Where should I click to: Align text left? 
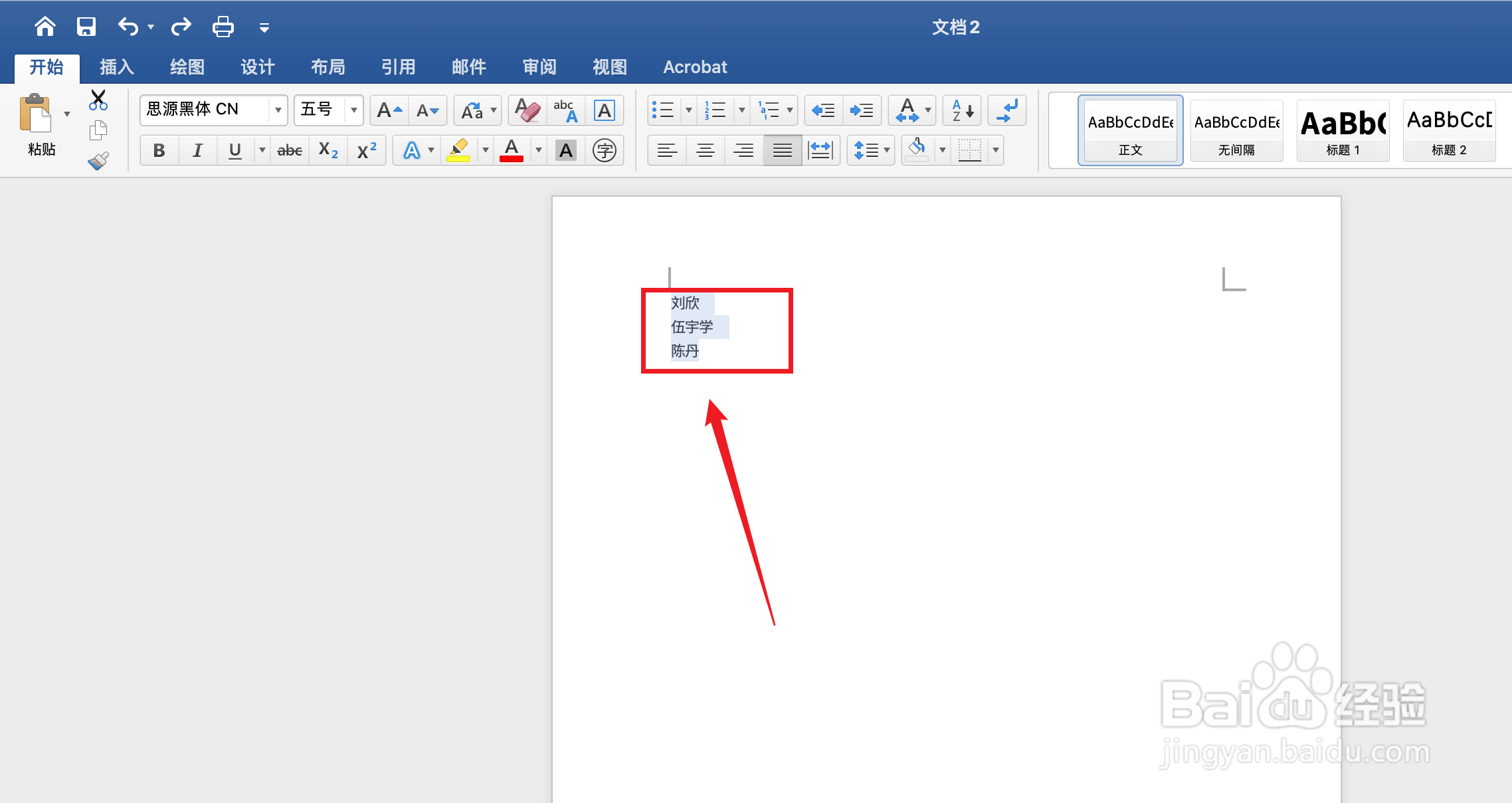click(x=667, y=150)
